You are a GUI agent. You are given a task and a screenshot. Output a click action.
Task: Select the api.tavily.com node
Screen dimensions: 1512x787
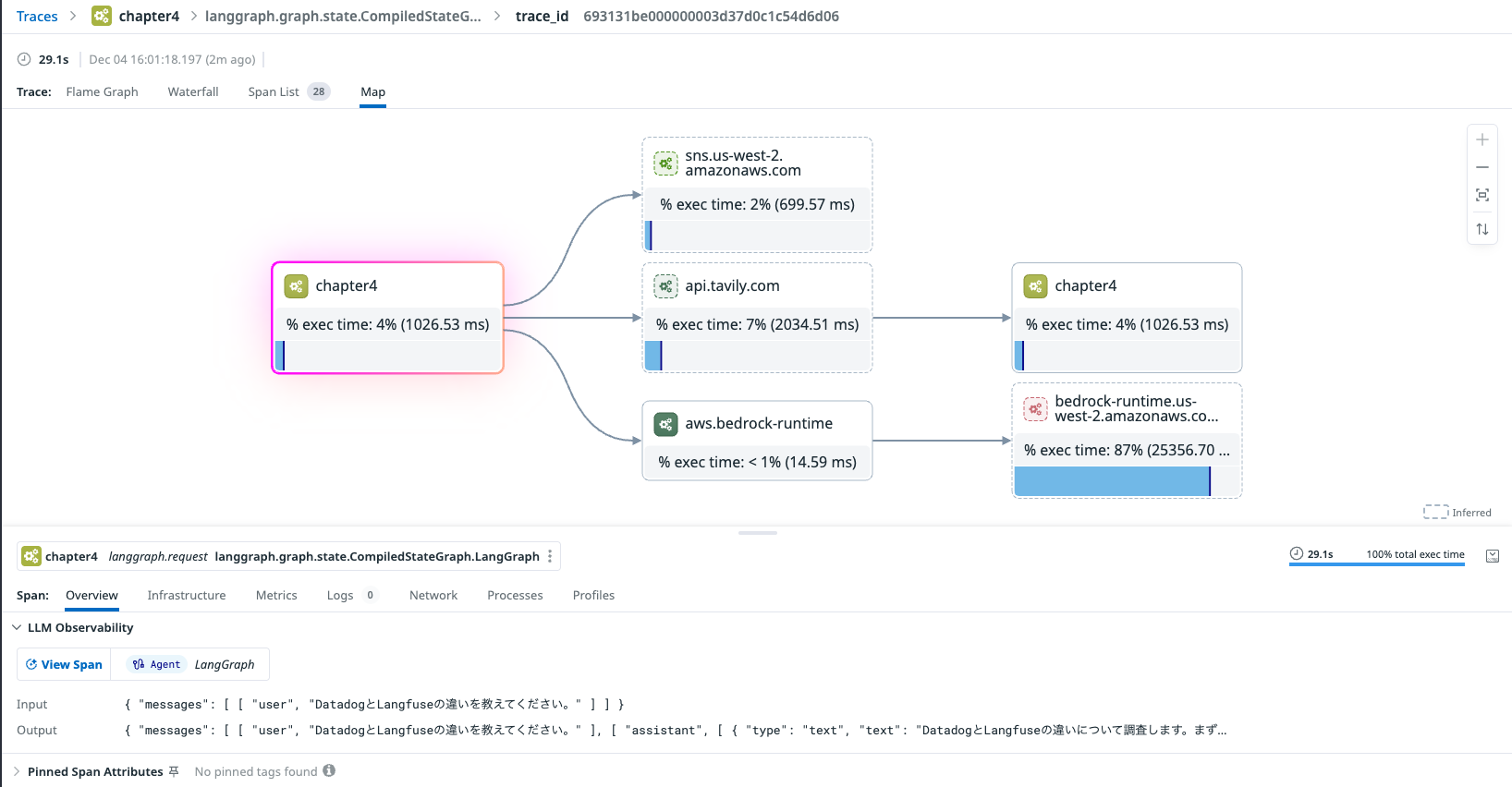click(758, 318)
